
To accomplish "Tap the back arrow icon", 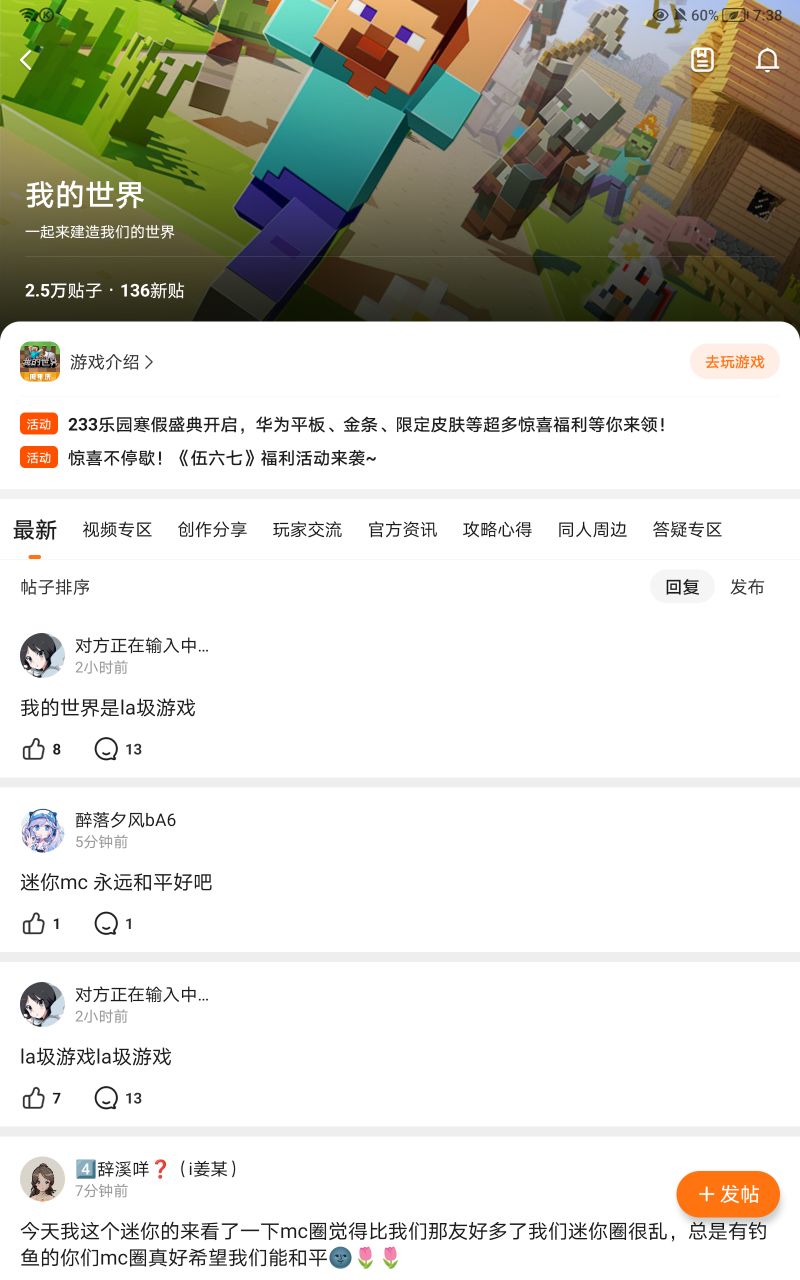I will pos(26,60).
